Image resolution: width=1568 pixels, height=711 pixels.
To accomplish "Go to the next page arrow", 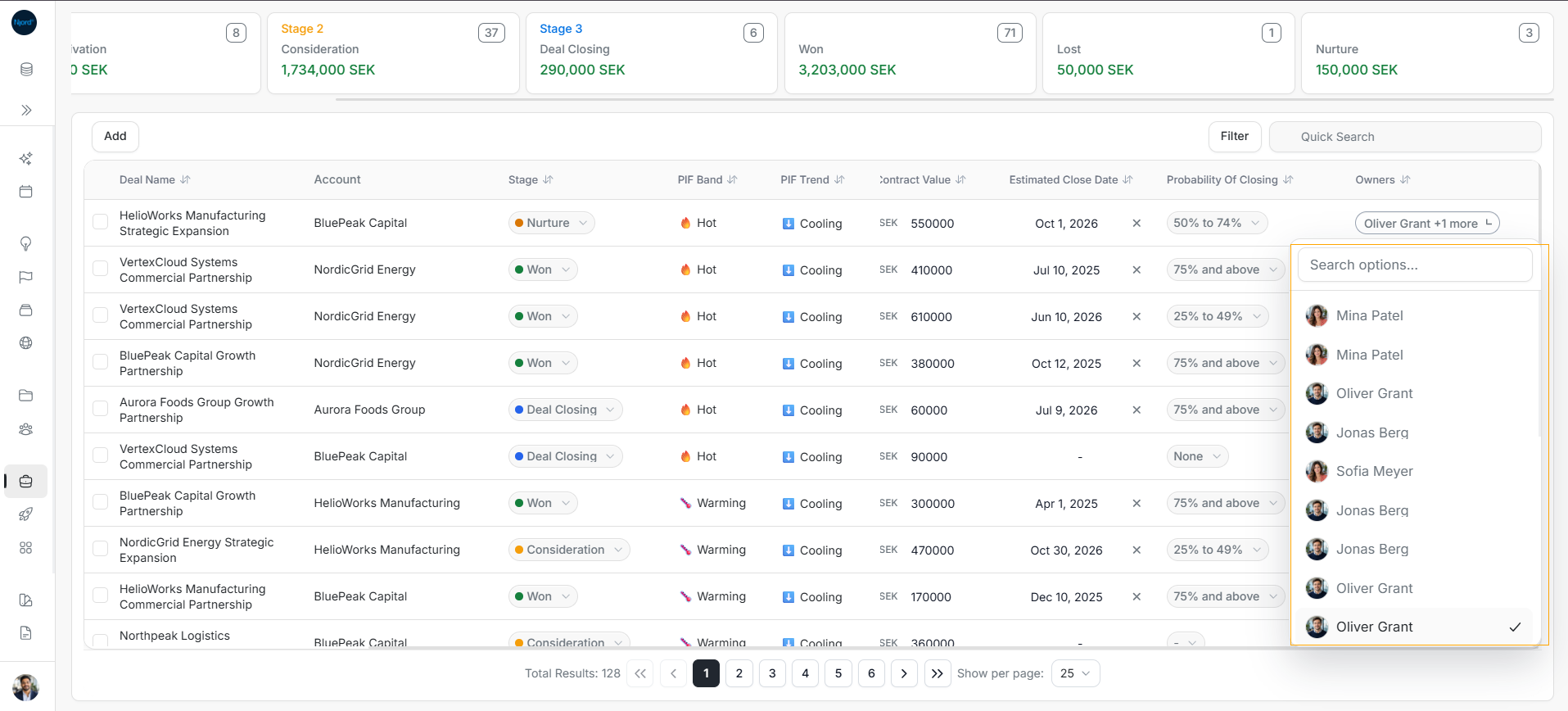I will tap(904, 673).
